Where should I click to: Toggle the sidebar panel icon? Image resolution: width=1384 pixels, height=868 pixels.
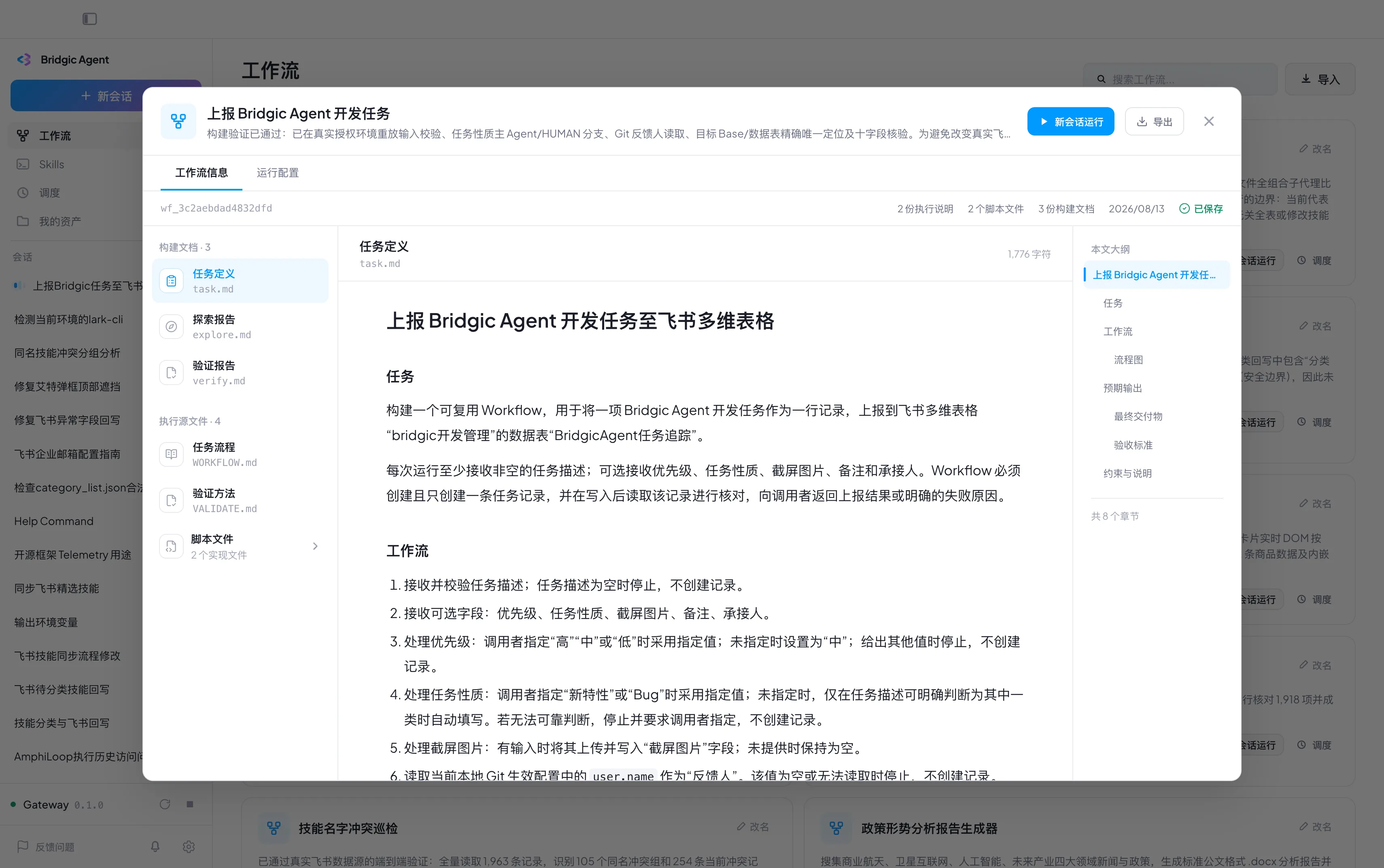point(89,19)
